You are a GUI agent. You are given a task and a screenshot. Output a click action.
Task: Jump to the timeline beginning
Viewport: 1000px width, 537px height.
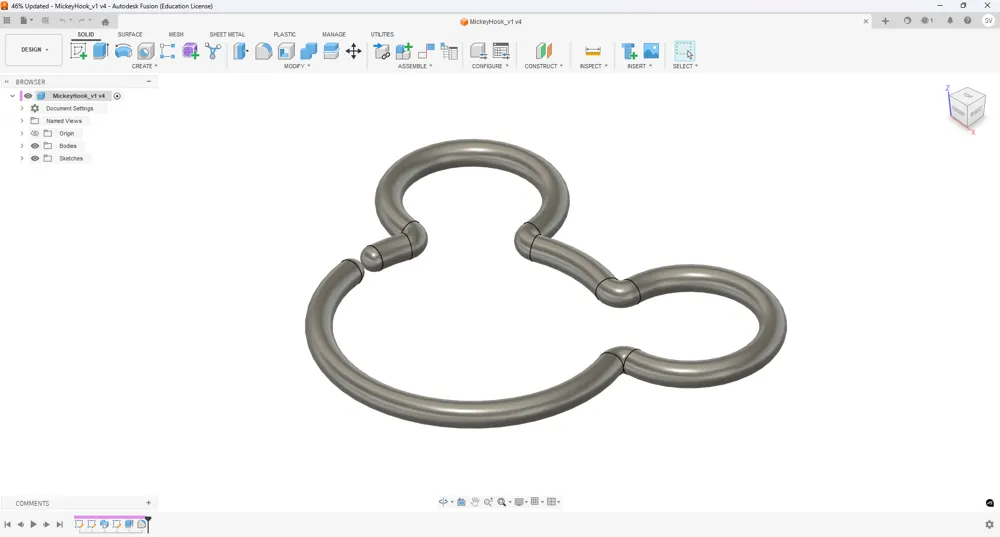pyautogui.click(x=8, y=524)
